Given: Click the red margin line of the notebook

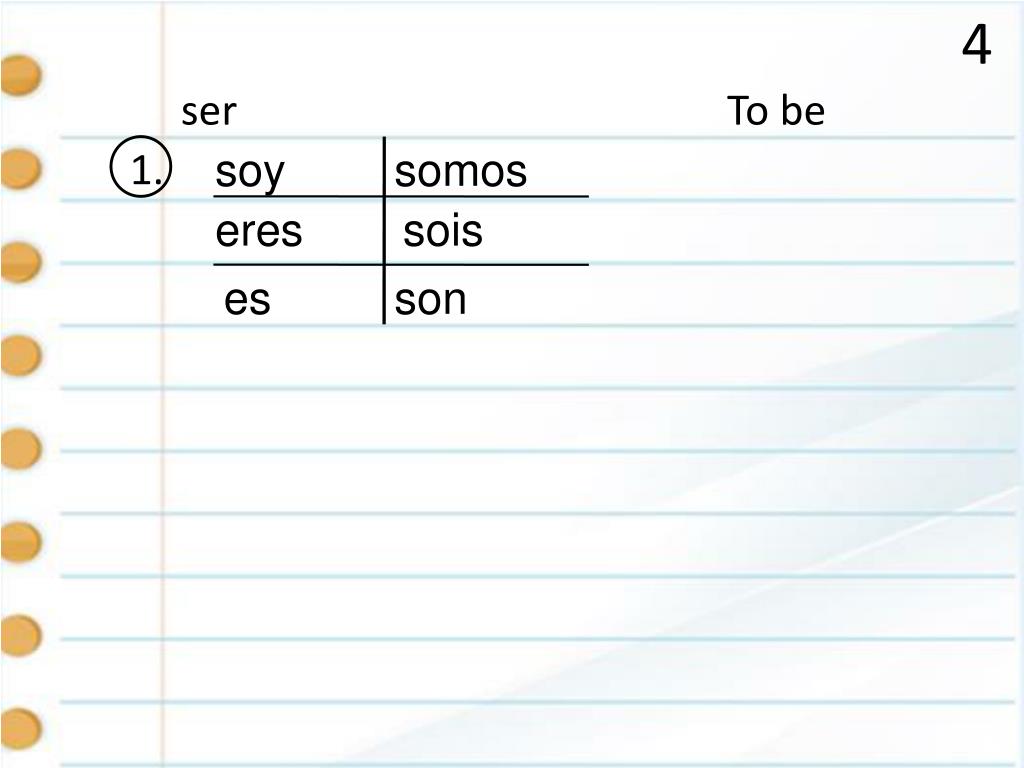Looking at the screenshot, I should coord(162,384).
